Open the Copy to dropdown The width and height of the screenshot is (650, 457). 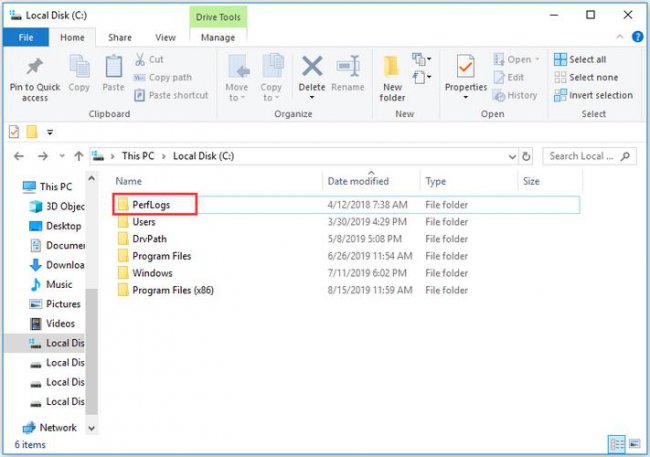pos(271,78)
